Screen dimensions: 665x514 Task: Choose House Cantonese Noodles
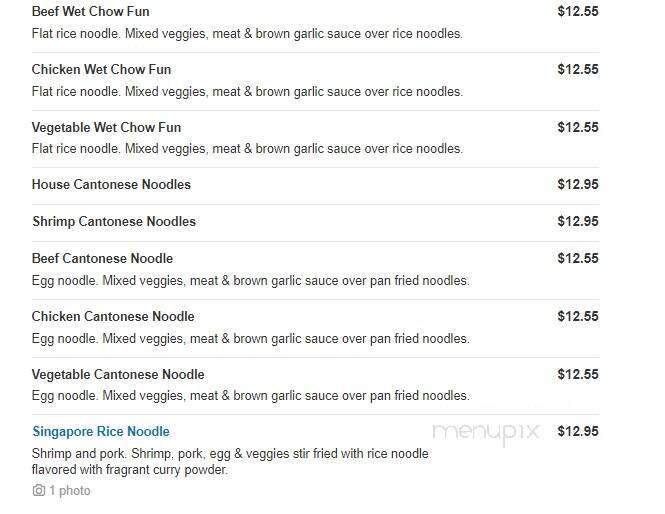click(111, 185)
